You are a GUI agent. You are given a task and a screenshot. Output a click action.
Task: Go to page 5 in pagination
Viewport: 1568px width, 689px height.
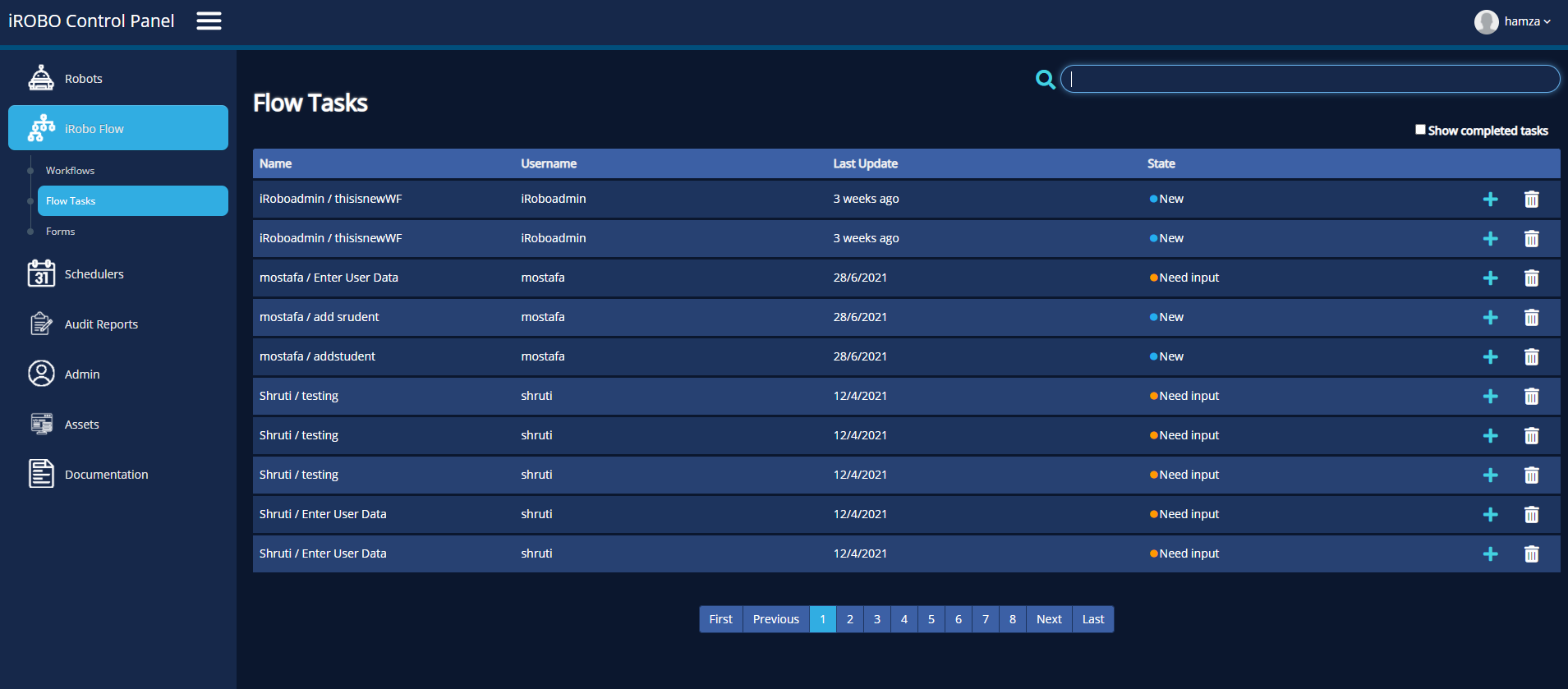coord(931,619)
